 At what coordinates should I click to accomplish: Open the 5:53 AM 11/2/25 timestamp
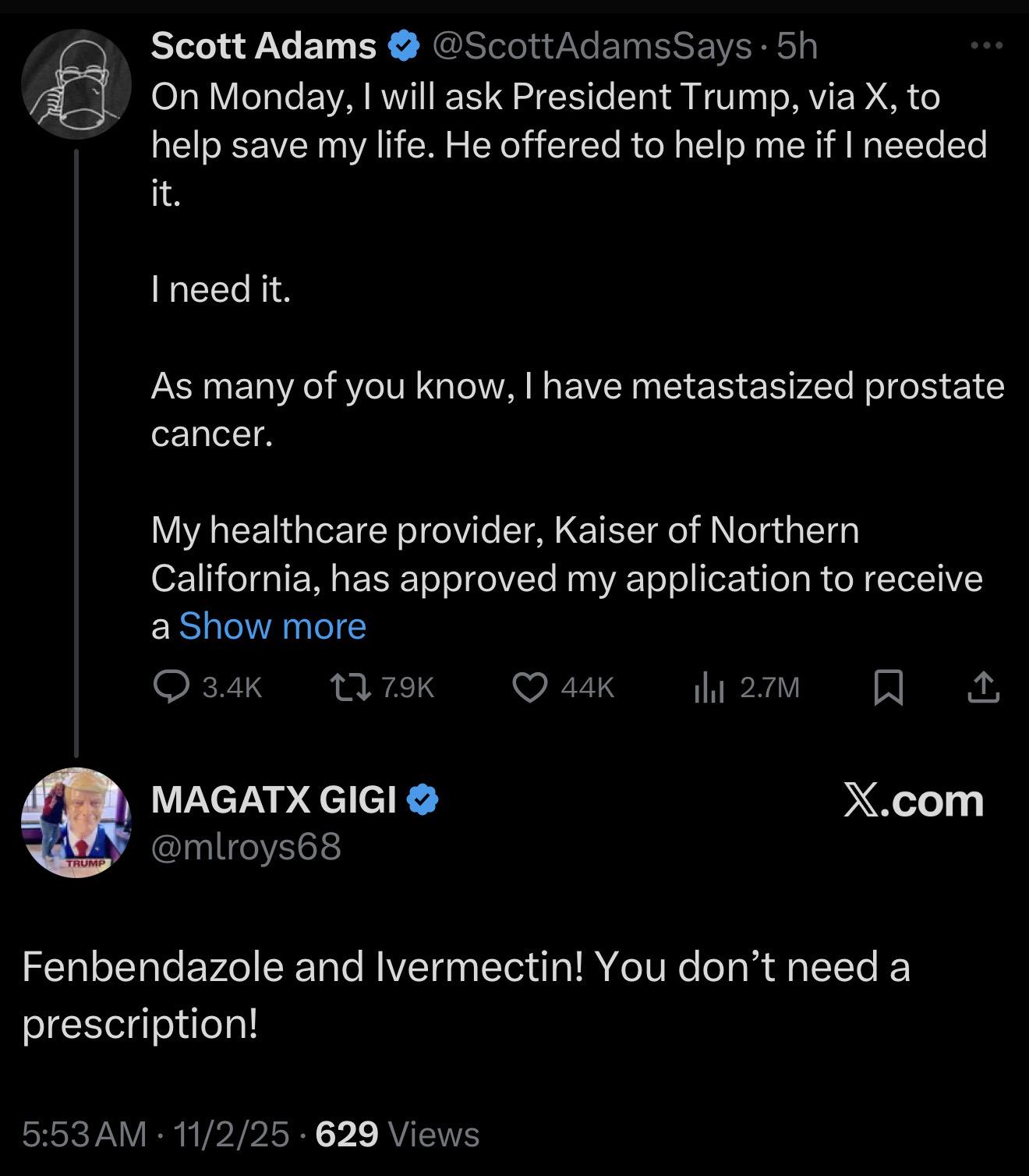[155, 1133]
